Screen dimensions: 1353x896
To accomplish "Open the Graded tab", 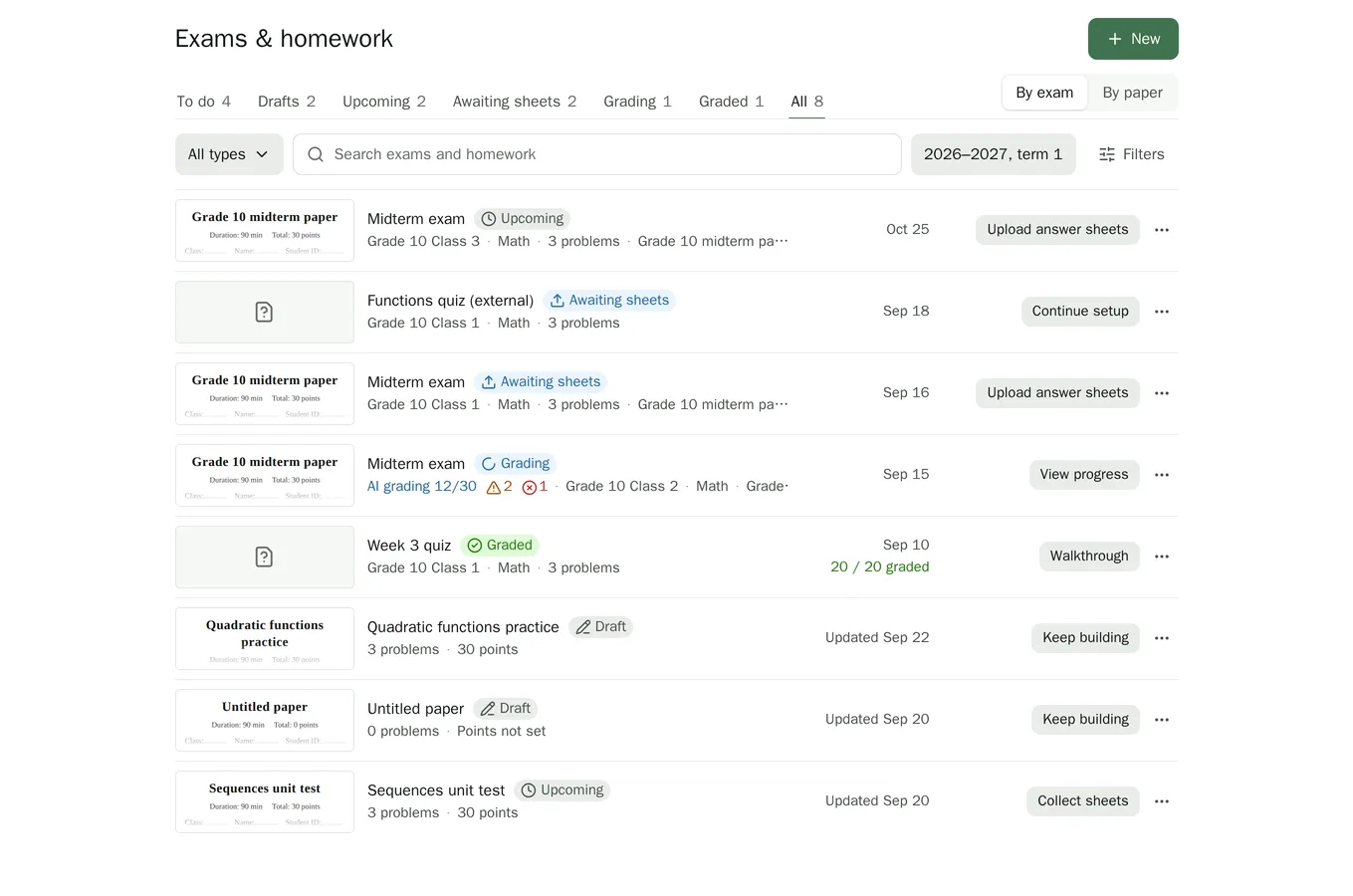I will coord(731,102).
